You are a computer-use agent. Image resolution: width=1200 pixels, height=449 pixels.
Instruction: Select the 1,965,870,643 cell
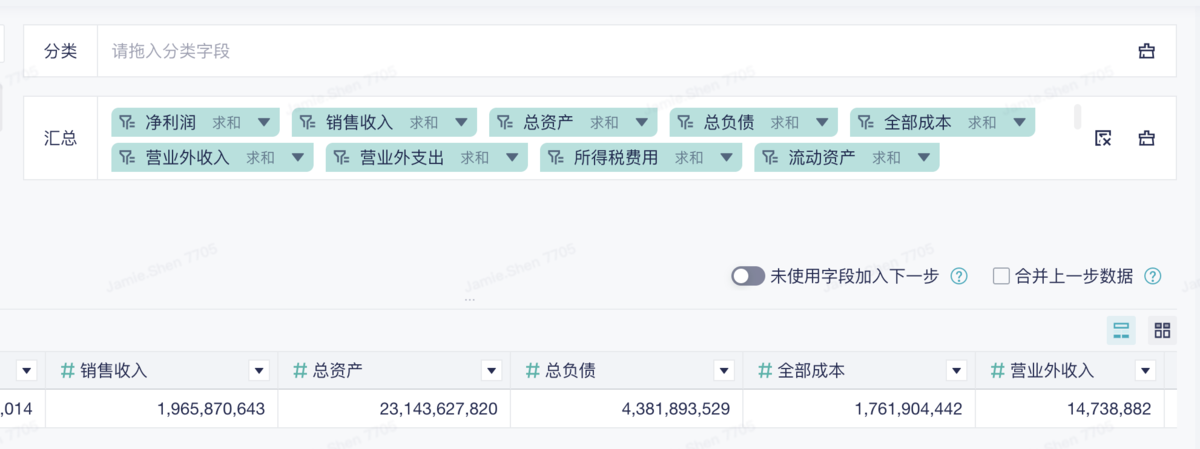point(162,409)
